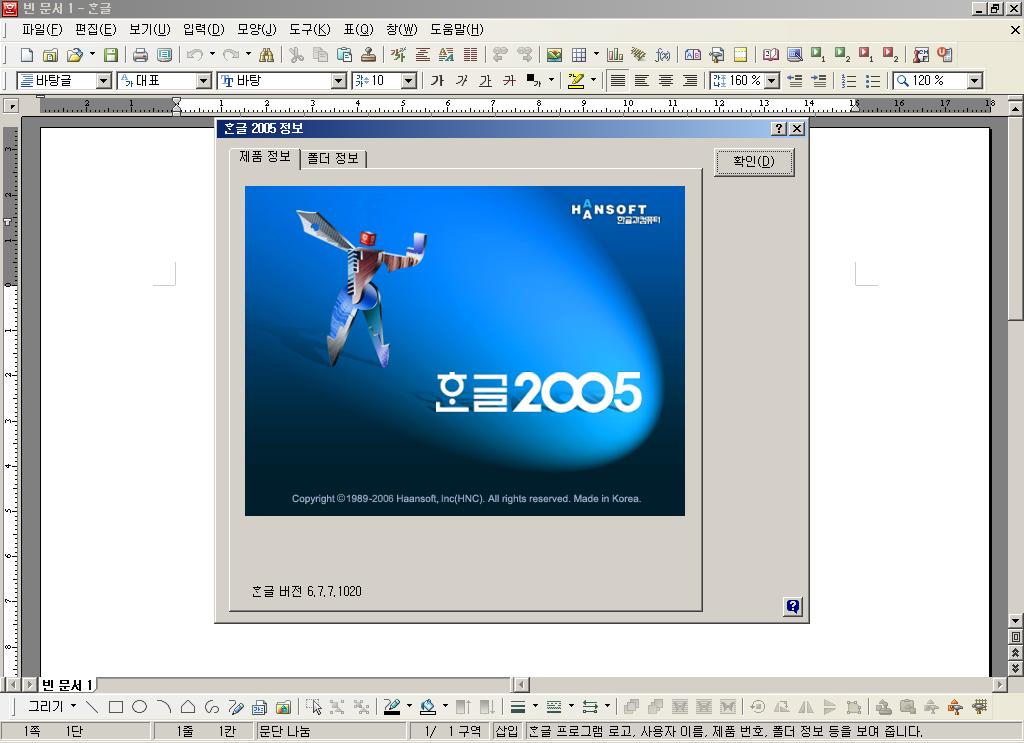Open the highlighter color picker
This screenshot has width=1024, height=743.
pos(593,80)
